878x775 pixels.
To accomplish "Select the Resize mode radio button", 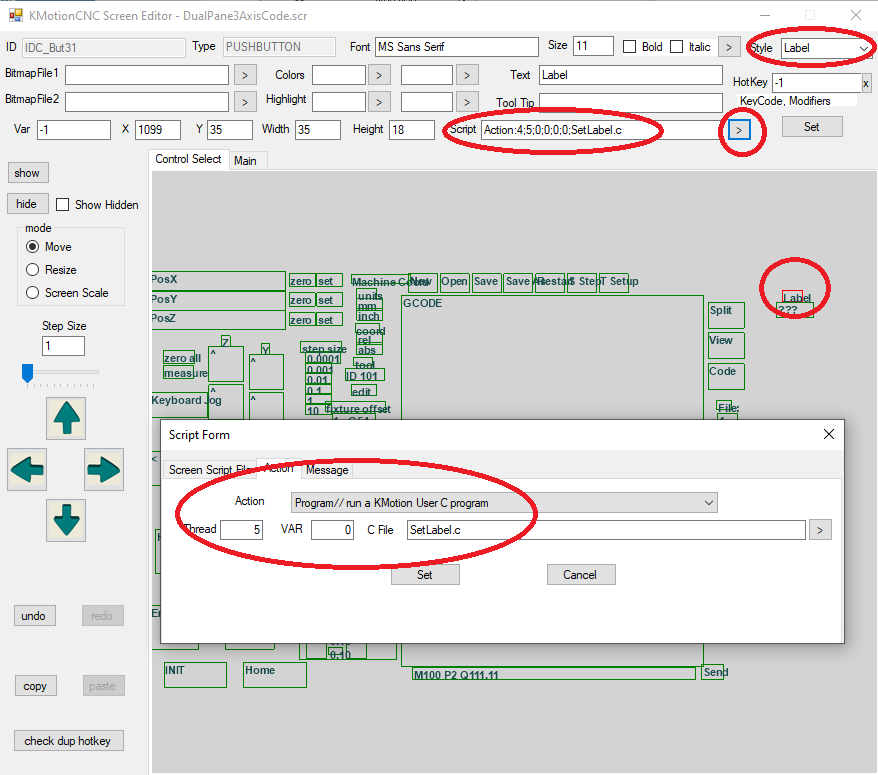I will pos(33,270).
